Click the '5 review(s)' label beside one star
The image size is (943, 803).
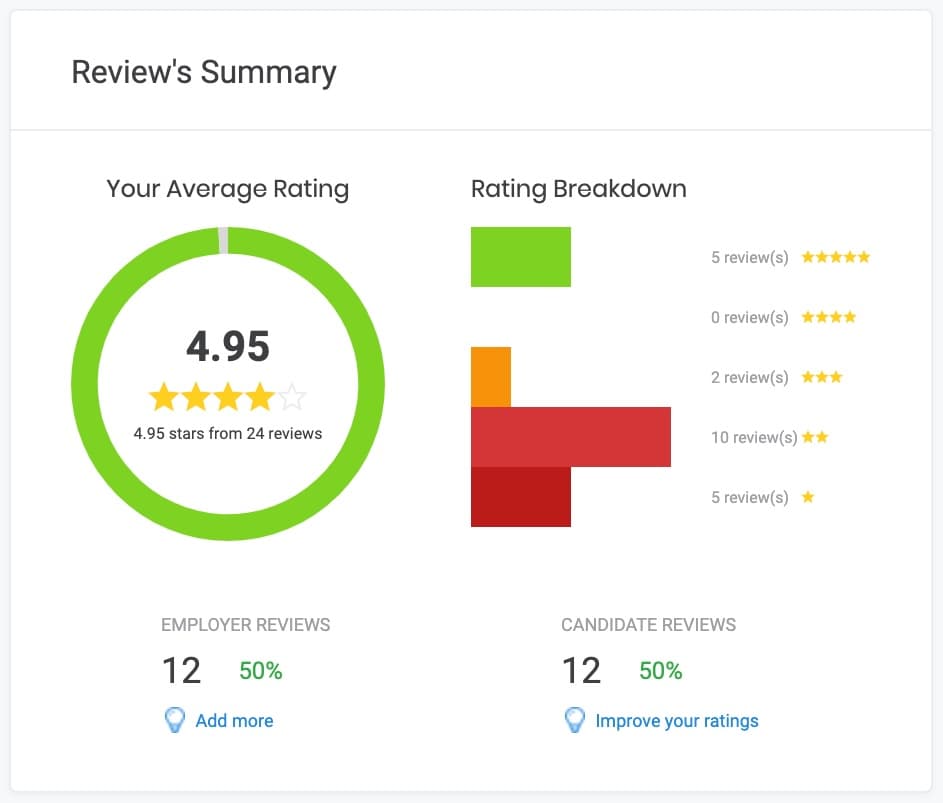749,497
